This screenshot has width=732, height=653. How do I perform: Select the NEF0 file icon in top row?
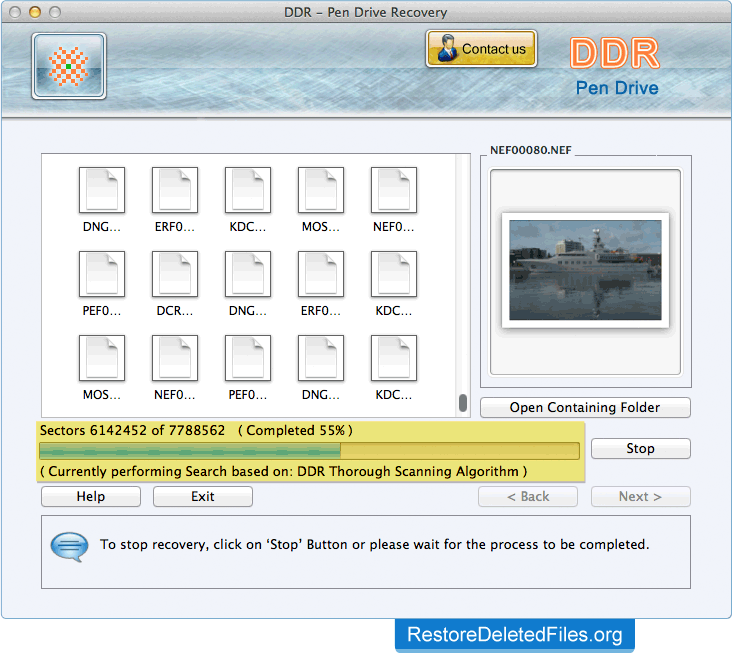pos(394,190)
